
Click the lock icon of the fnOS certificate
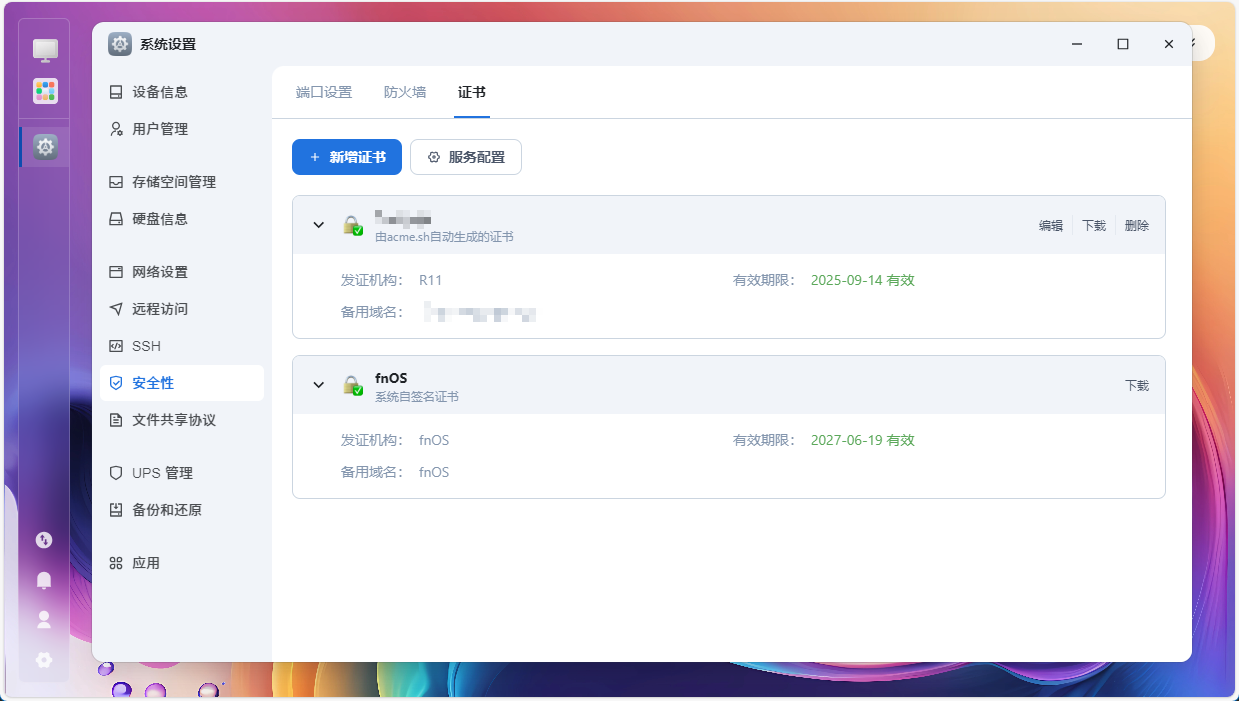point(352,386)
